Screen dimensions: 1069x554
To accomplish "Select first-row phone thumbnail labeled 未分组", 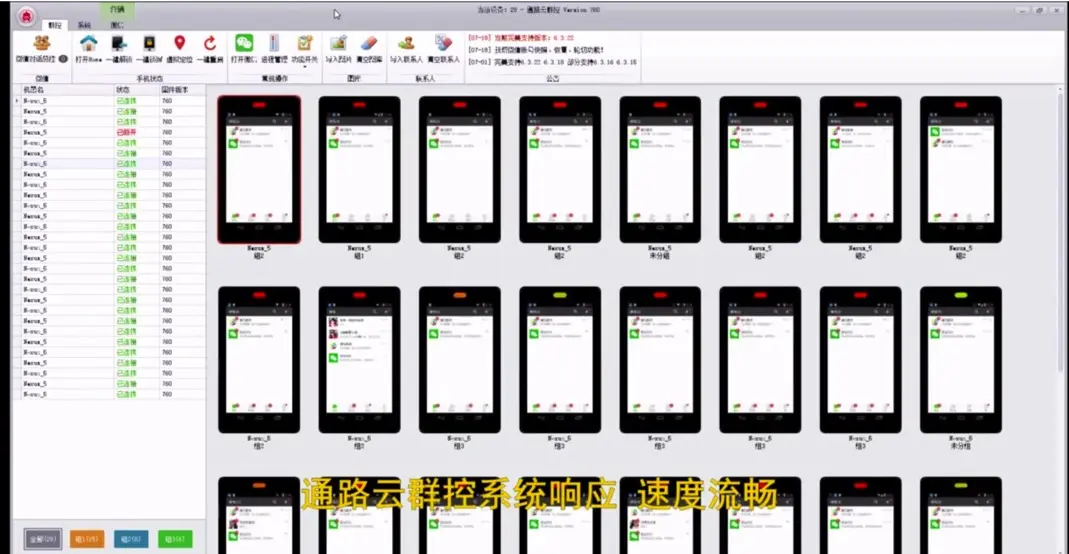I will (x=660, y=170).
